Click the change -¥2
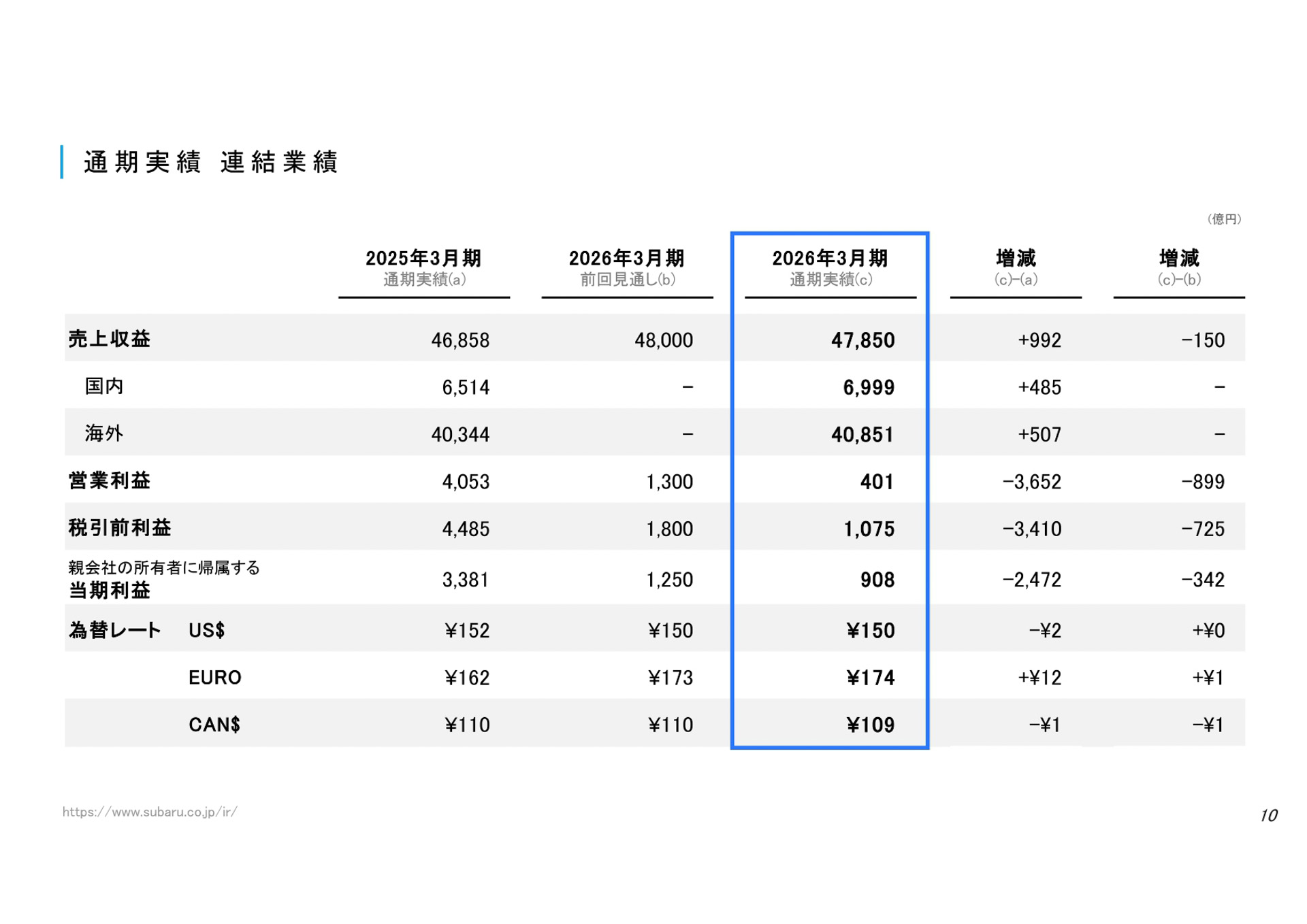 1045,631
